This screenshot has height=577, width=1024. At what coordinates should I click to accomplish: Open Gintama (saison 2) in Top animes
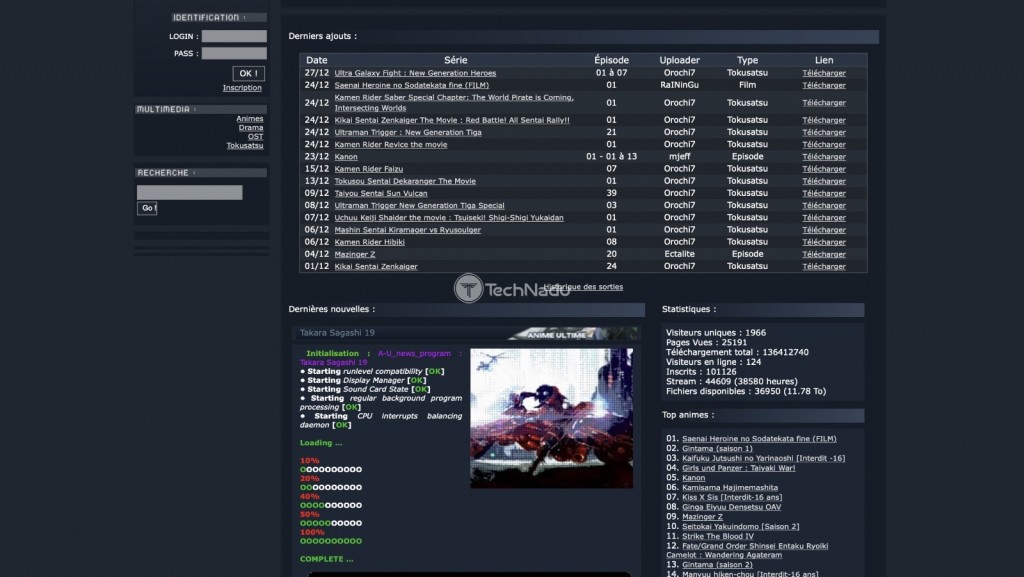[717, 565]
